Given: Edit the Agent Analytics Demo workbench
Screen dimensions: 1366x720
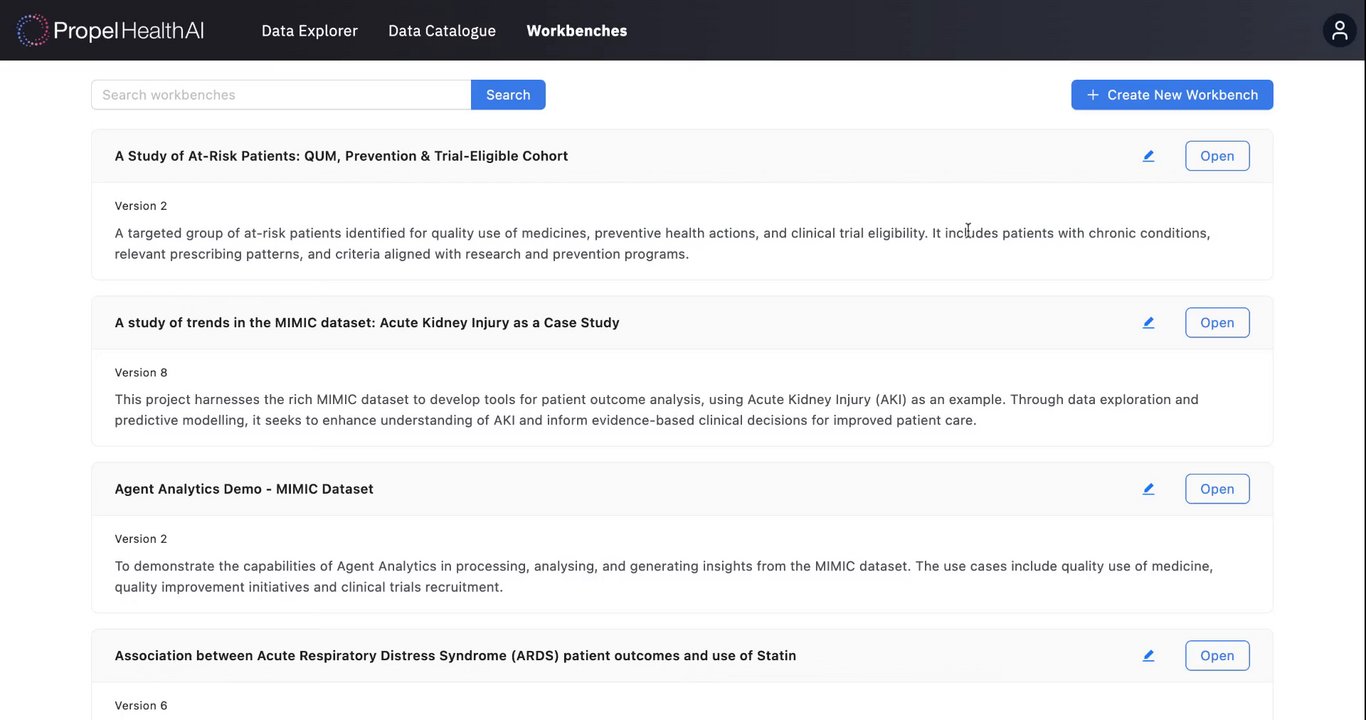Looking at the screenshot, I should click(1148, 489).
